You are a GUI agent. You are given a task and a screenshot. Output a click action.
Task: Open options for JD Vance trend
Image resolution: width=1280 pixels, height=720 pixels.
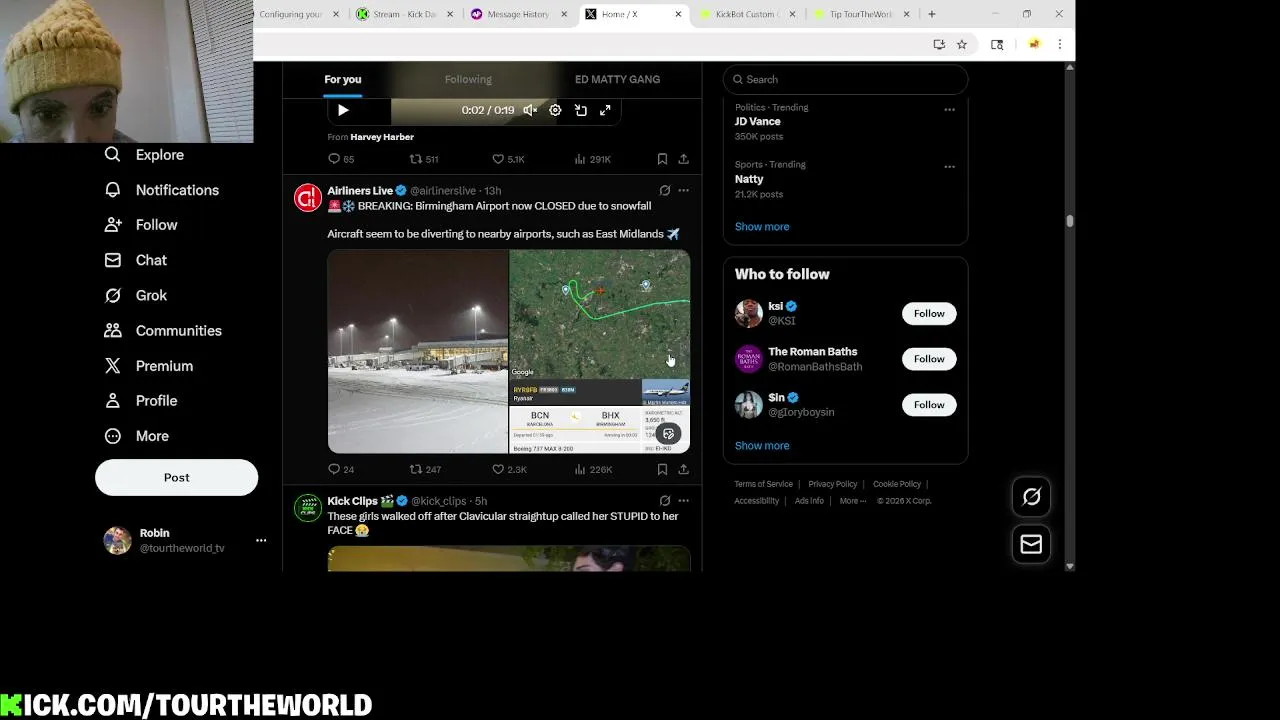coord(949,109)
